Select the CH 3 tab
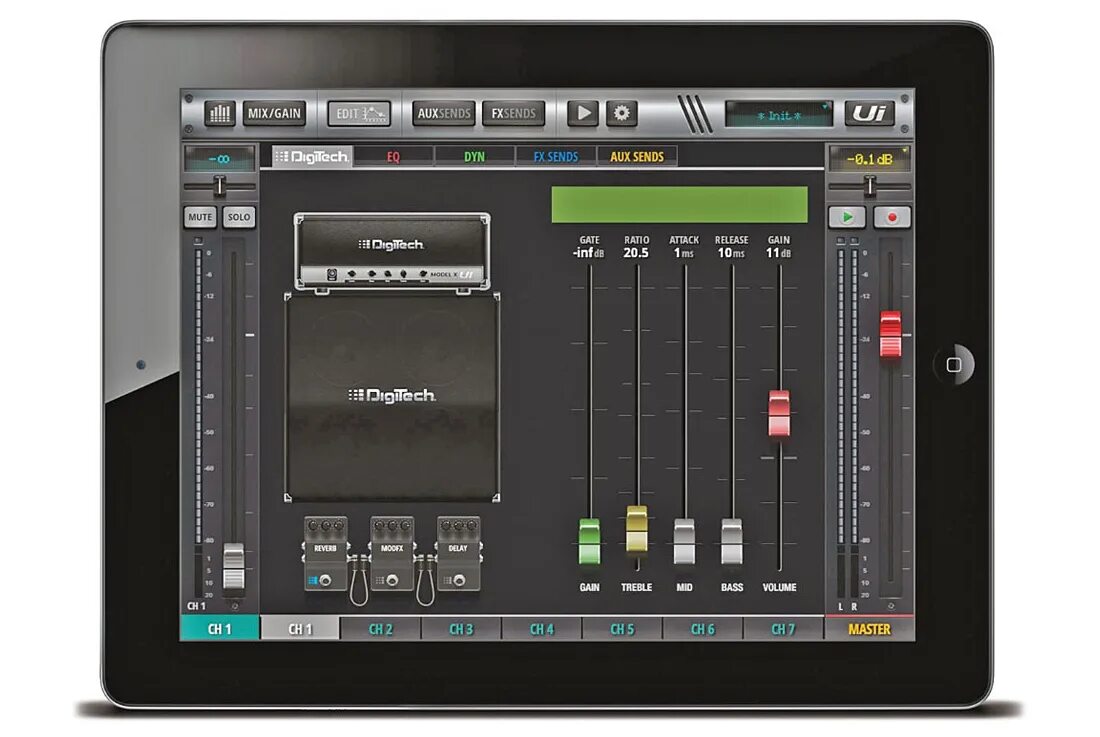1100x737 pixels. pos(462,628)
